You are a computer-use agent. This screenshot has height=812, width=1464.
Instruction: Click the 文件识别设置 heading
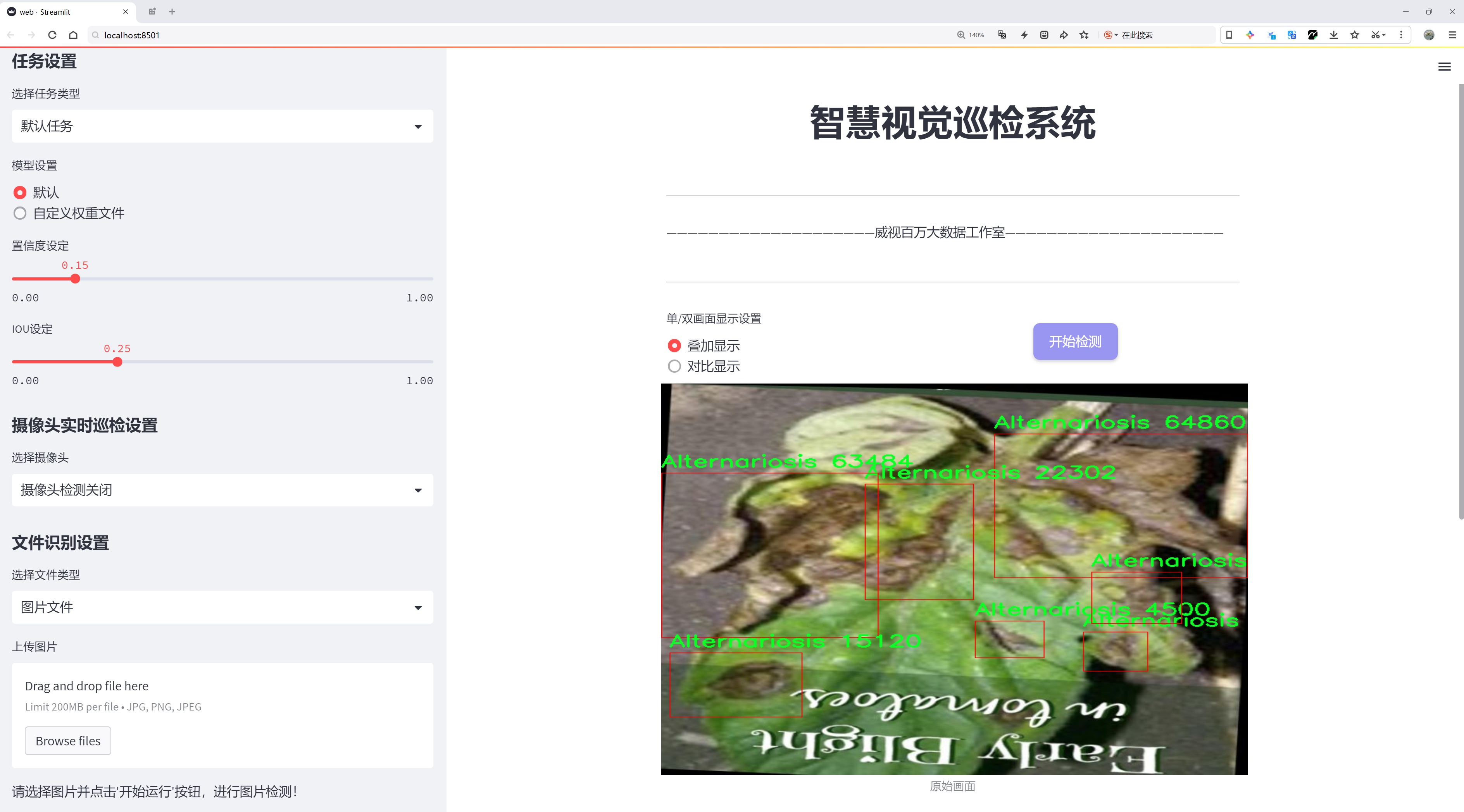click(x=60, y=543)
